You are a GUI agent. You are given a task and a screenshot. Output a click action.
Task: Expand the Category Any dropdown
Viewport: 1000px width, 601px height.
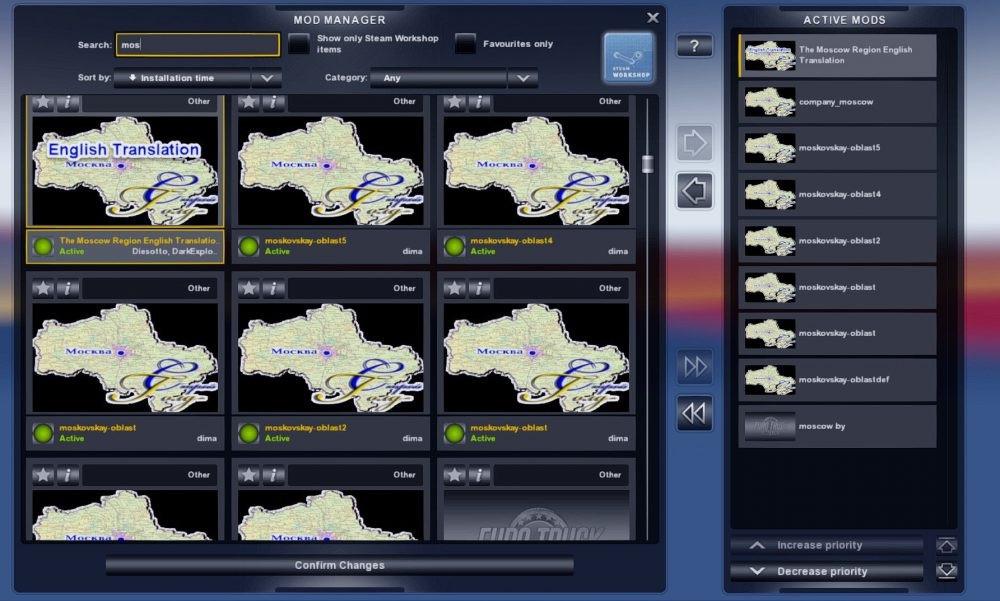pyautogui.click(x=438, y=78)
